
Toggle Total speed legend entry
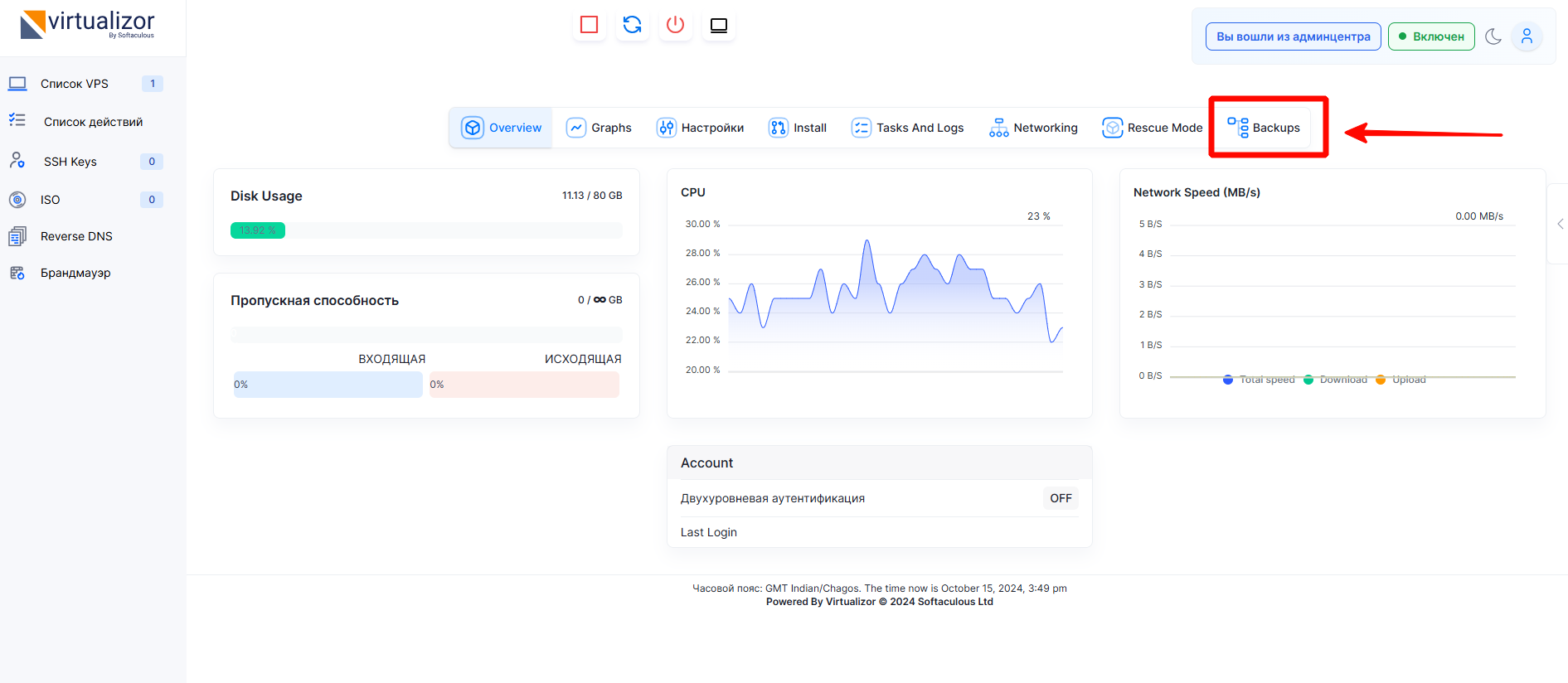[x=1259, y=380]
